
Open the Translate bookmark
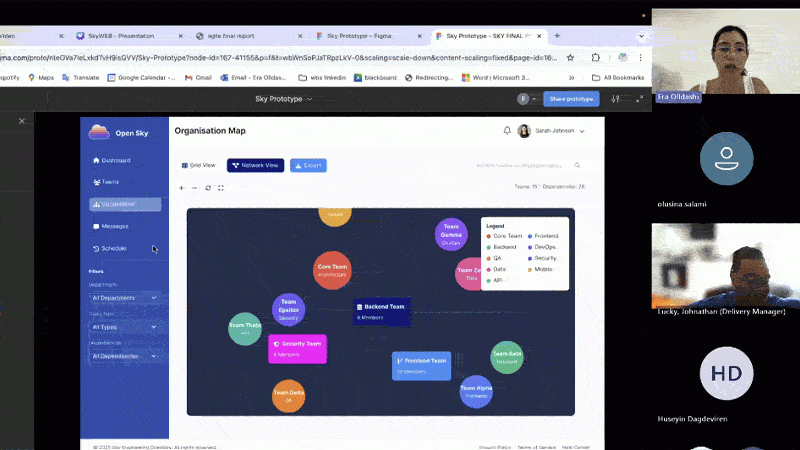pos(81,78)
